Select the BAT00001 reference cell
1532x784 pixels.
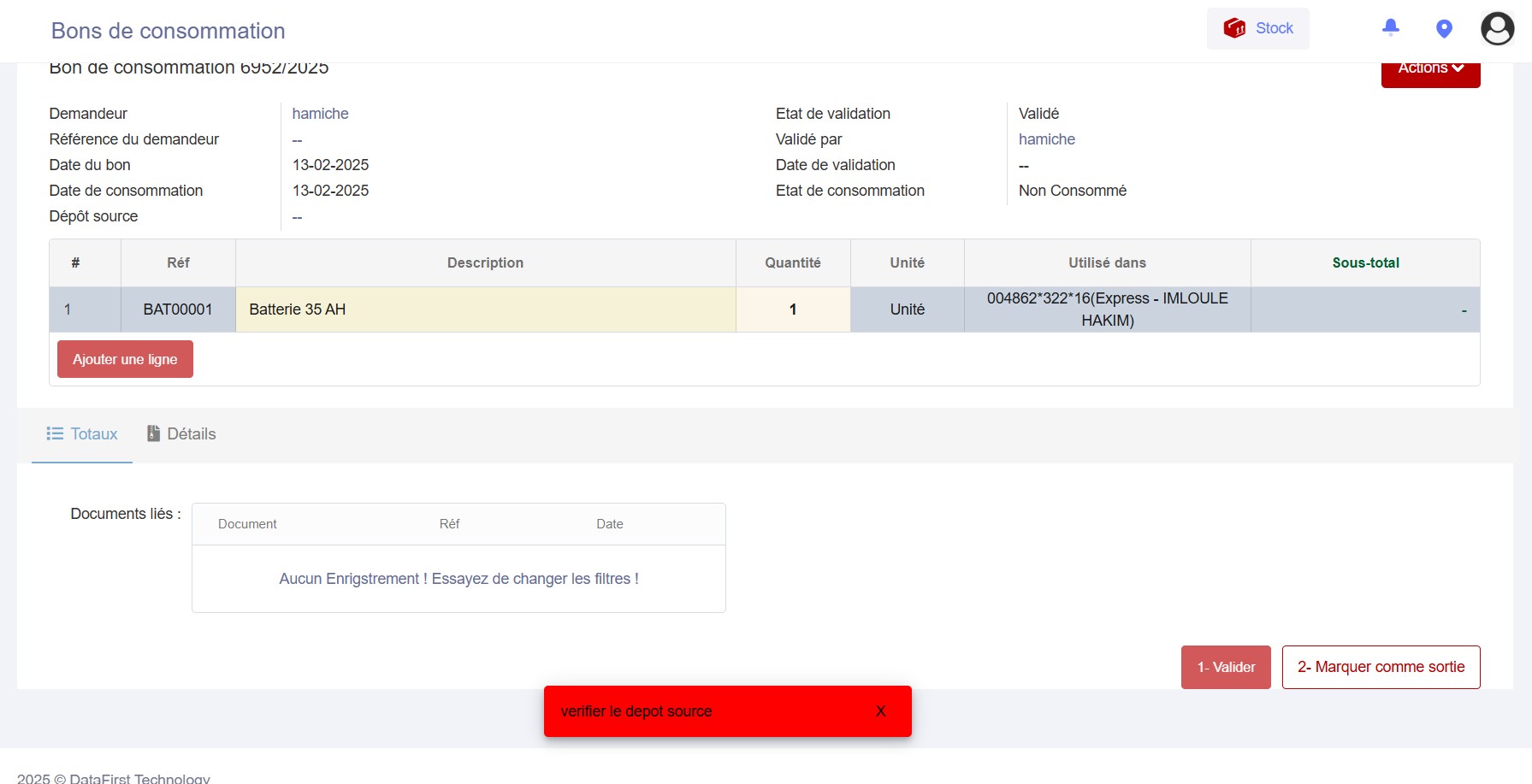[178, 309]
